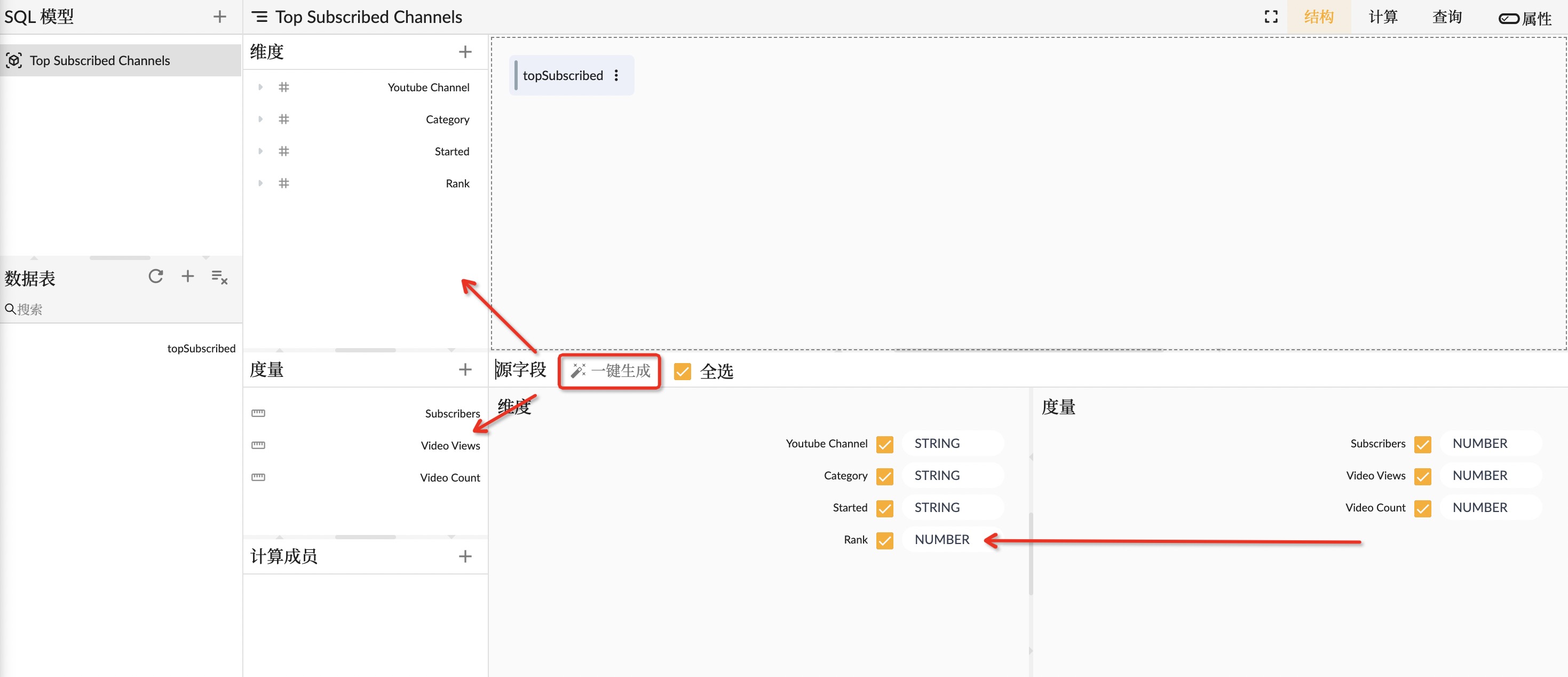Click the clear list icon in 数据表
The width and height of the screenshot is (1568, 677).
click(x=219, y=278)
